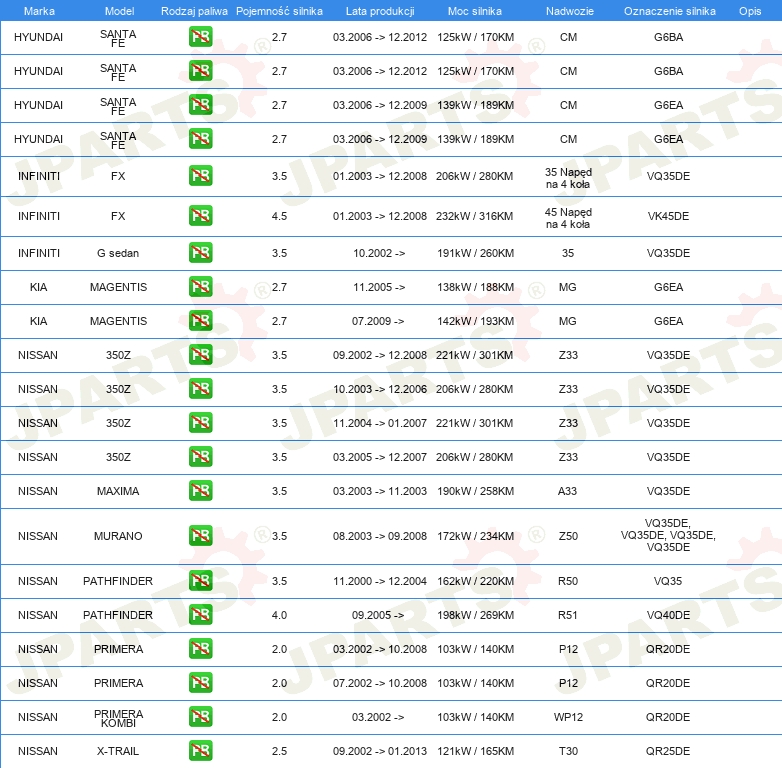The width and height of the screenshot is (782, 768).
Task: Select the MAXIMA model cell
Action: (x=118, y=491)
